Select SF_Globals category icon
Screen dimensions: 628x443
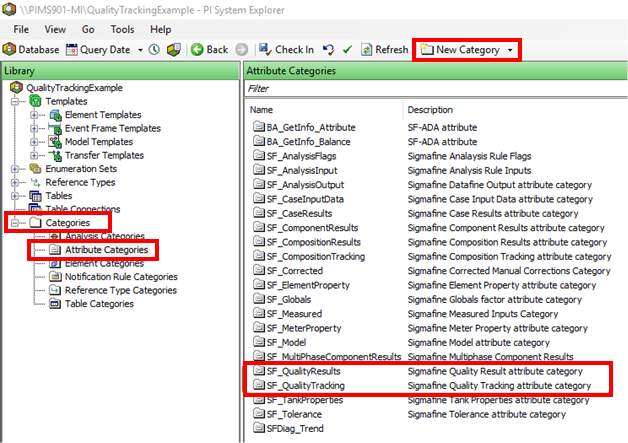pos(259,299)
